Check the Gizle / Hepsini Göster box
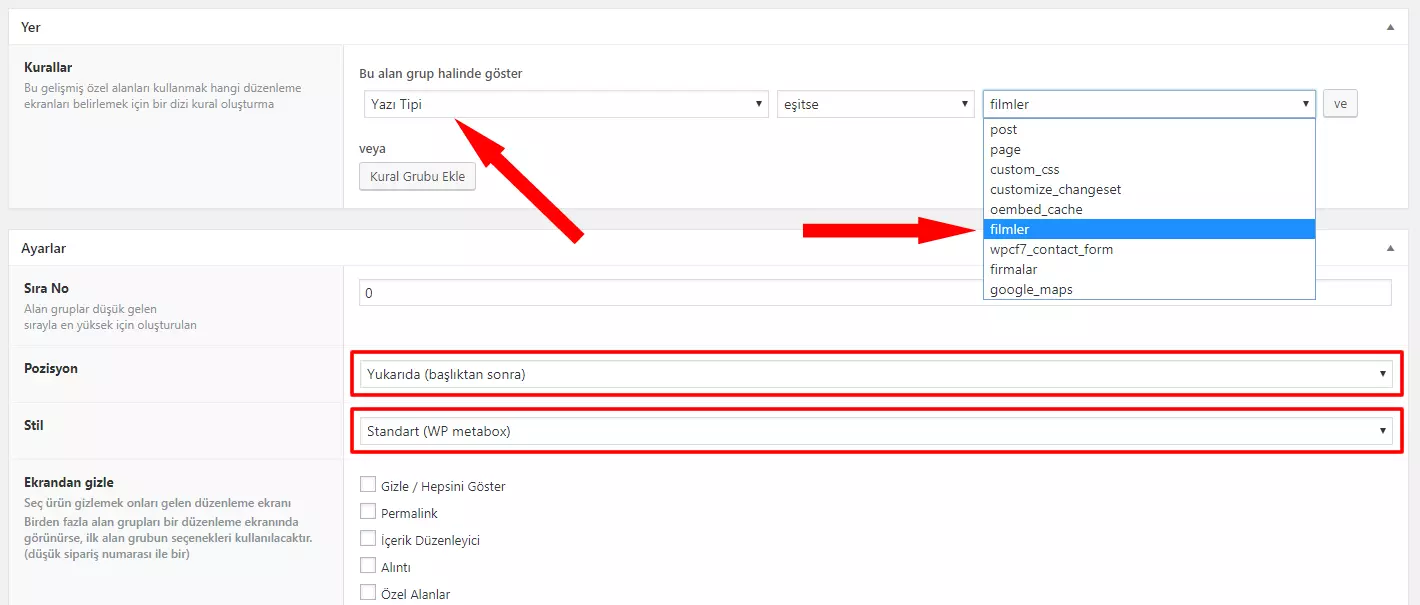The image size is (1420, 605). (368, 485)
